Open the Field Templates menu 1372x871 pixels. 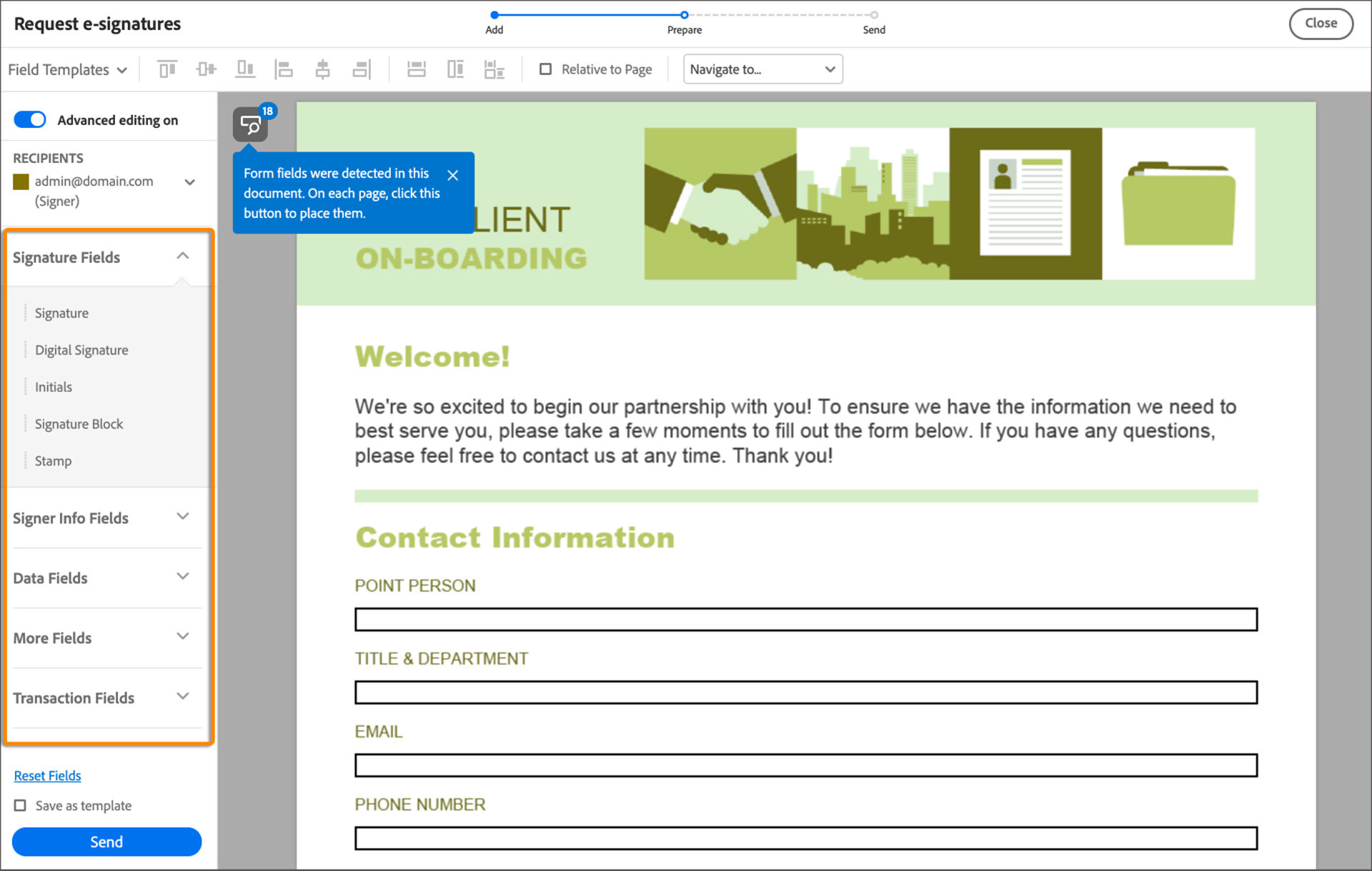[x=68, y=69]
